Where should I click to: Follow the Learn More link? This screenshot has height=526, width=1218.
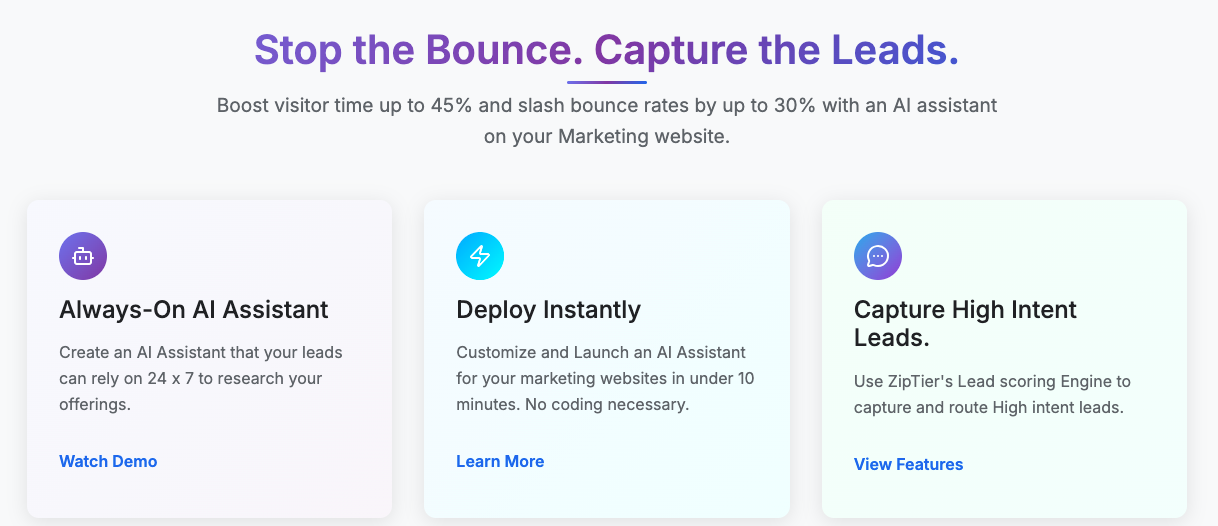[x=500, y=461]
